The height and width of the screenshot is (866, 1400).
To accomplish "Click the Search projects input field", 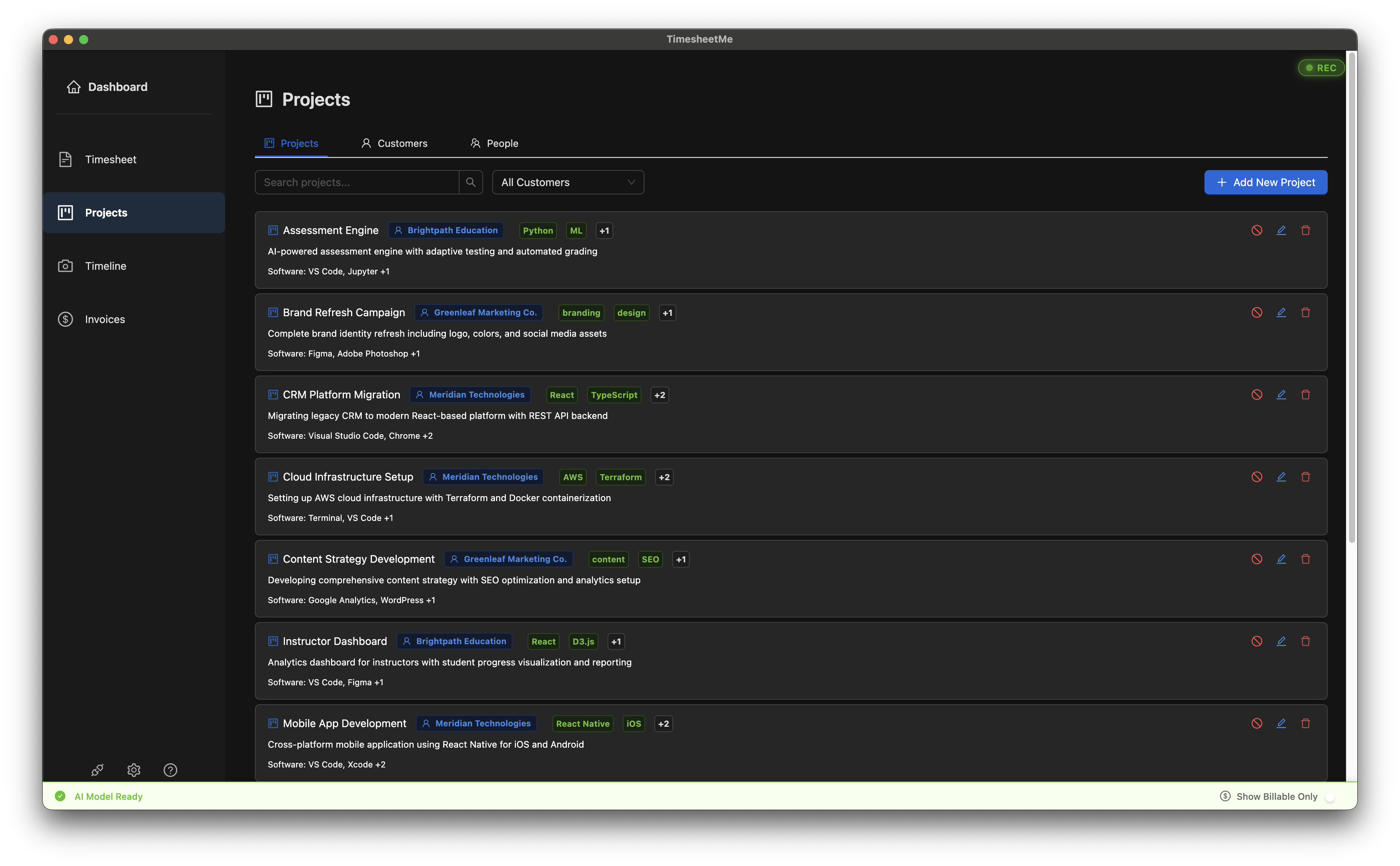I will coord(357,182).
